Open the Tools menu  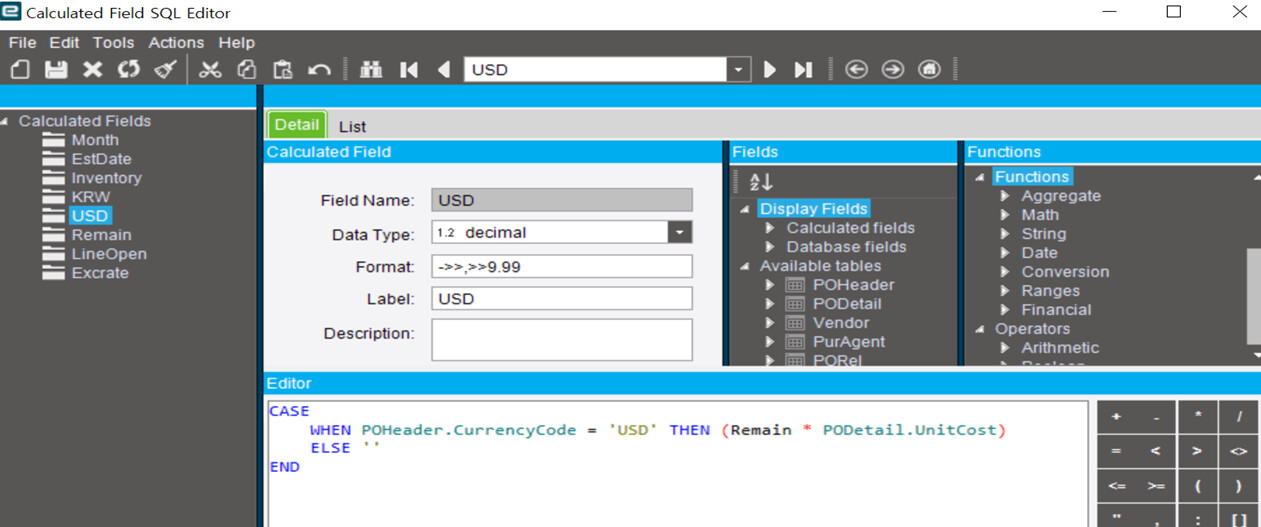tap(113, 43)
